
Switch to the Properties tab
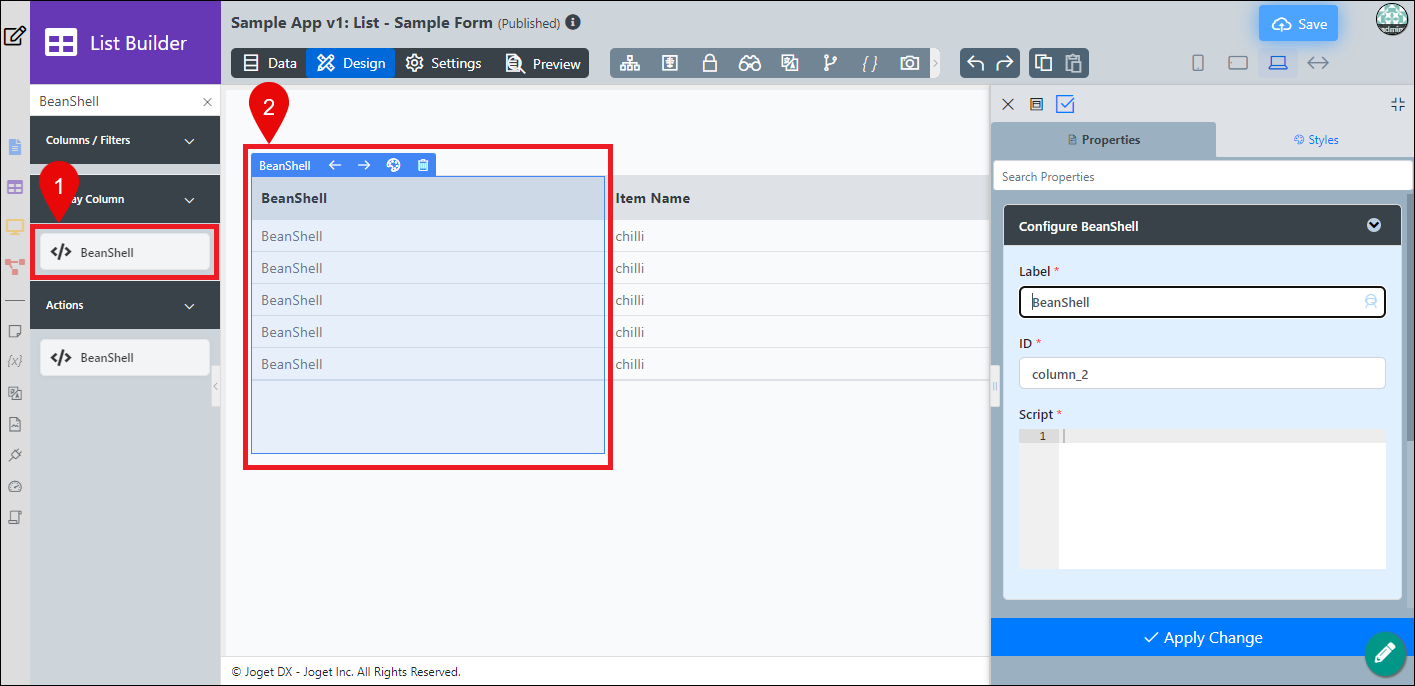click(x=1104, y=140)
